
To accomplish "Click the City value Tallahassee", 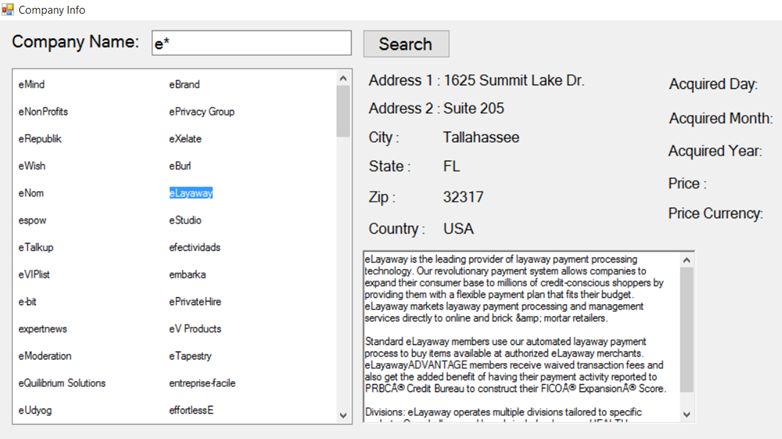I will click(481, 137).
